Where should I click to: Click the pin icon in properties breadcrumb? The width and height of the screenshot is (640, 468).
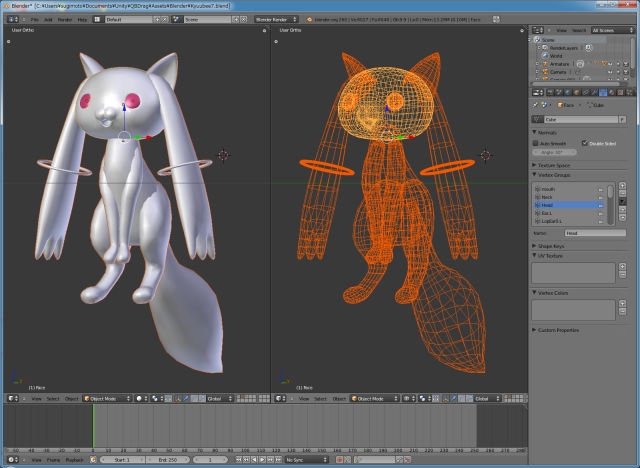click(535, 105)
